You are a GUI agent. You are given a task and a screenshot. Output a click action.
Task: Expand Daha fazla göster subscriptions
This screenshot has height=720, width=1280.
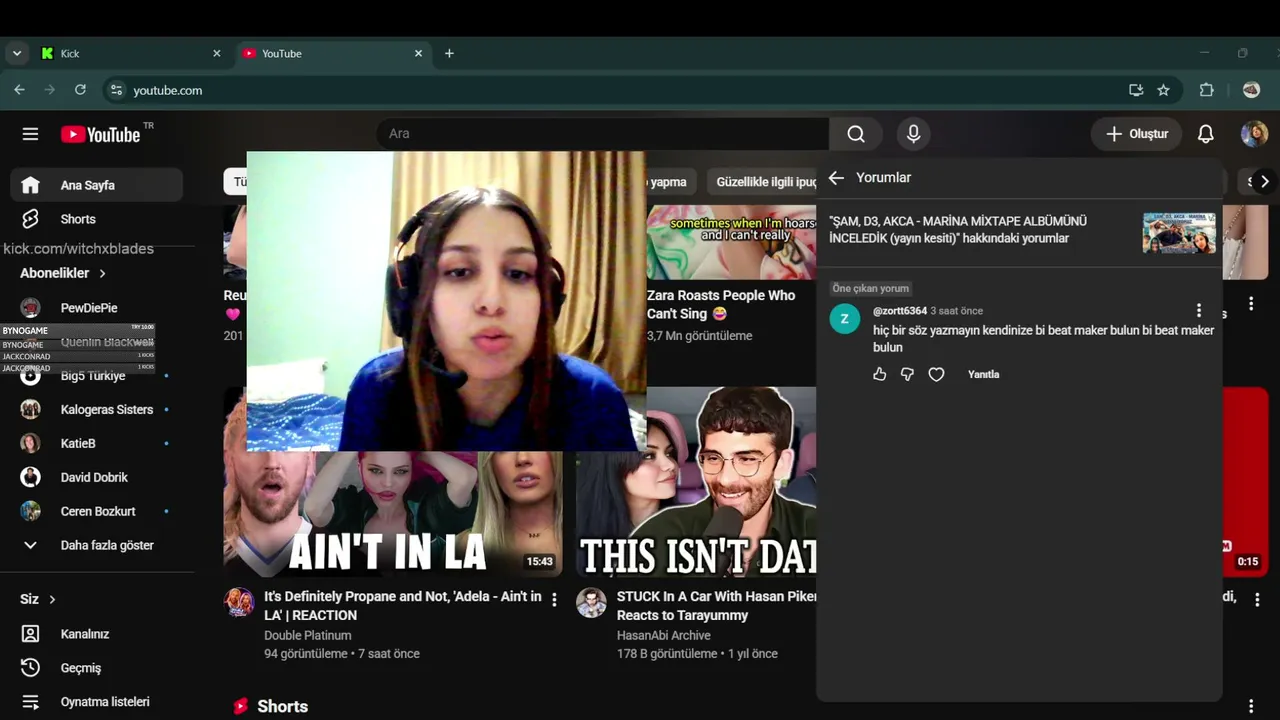[x=97, y=545]
